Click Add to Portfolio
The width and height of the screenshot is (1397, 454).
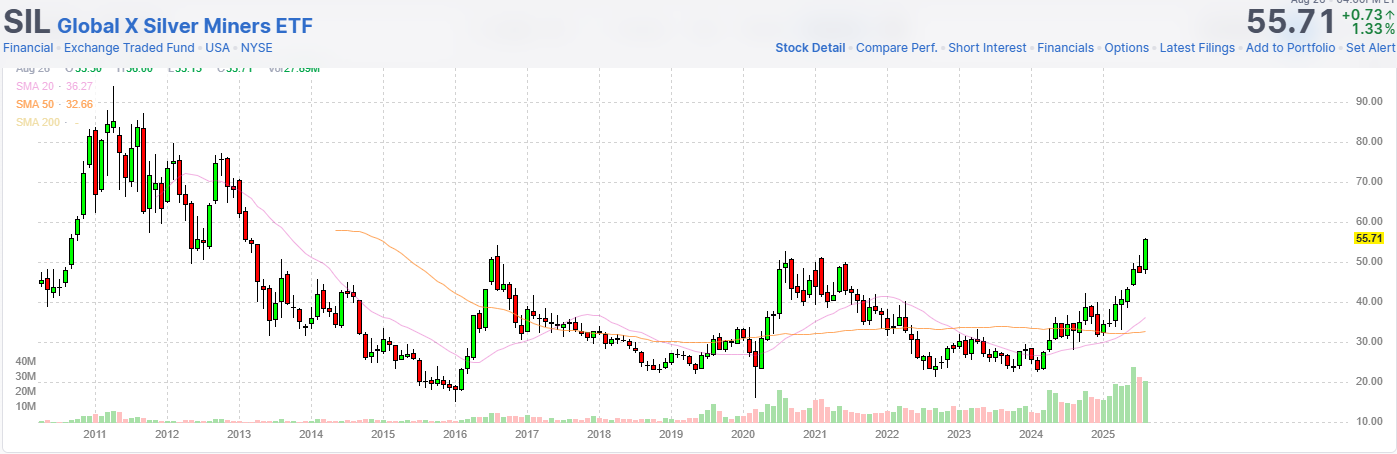(x=1290, y=48)
